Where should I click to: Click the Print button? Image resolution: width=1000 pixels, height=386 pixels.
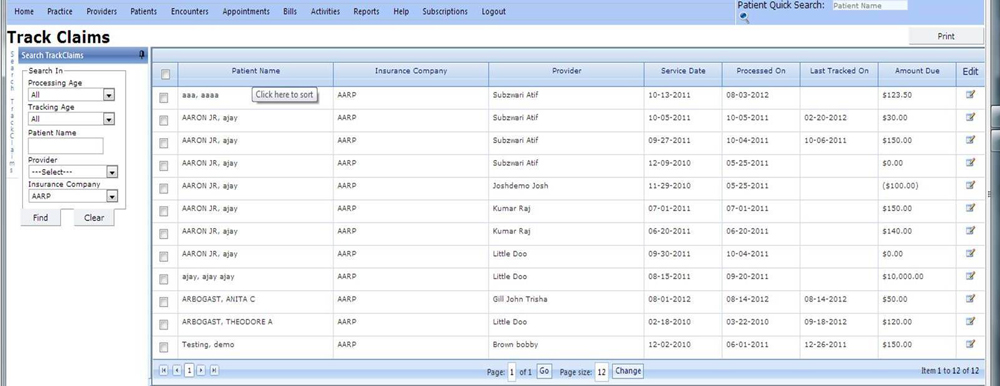(x=946, y=36)
